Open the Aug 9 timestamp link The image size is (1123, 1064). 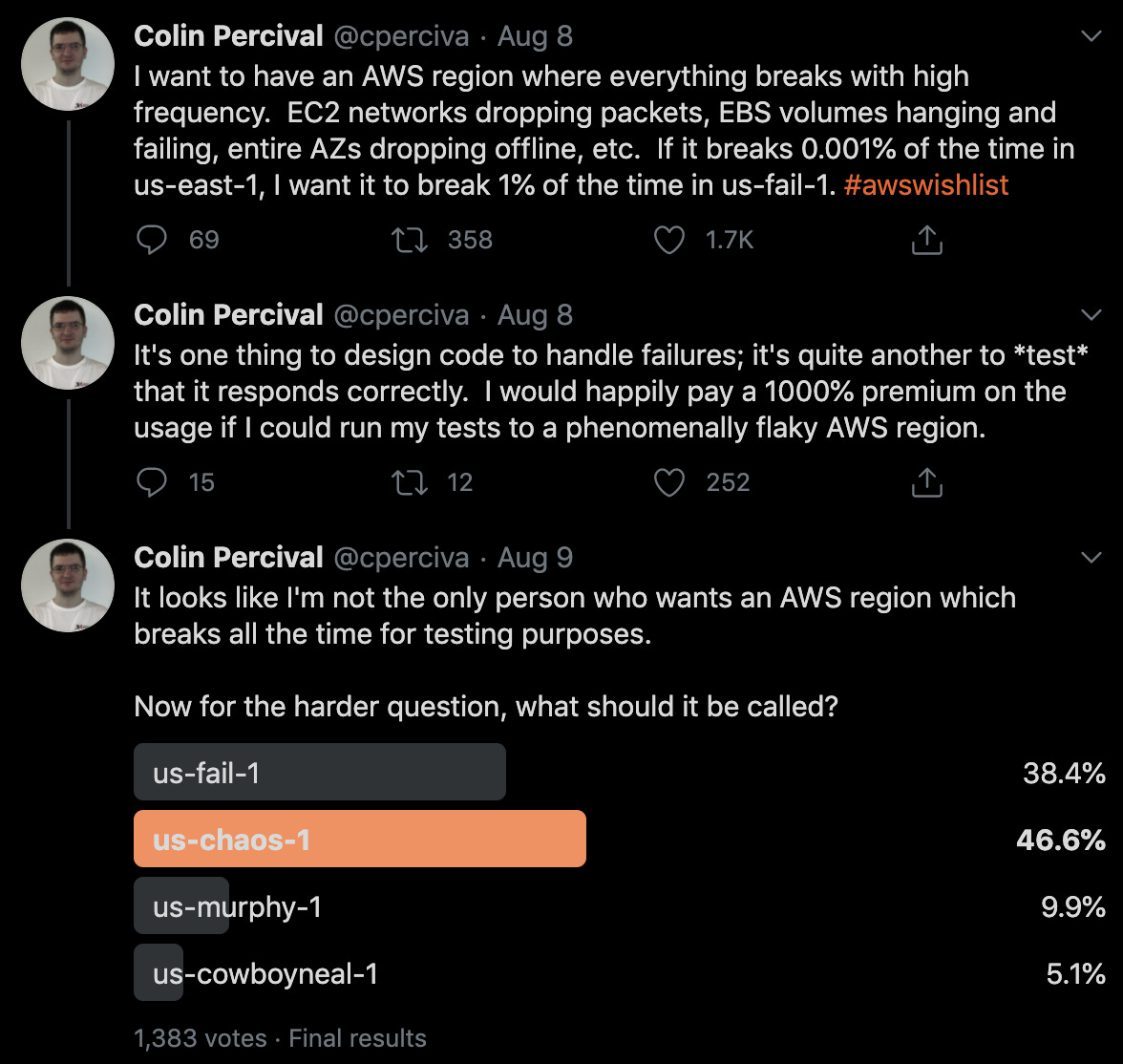[535, 558]
